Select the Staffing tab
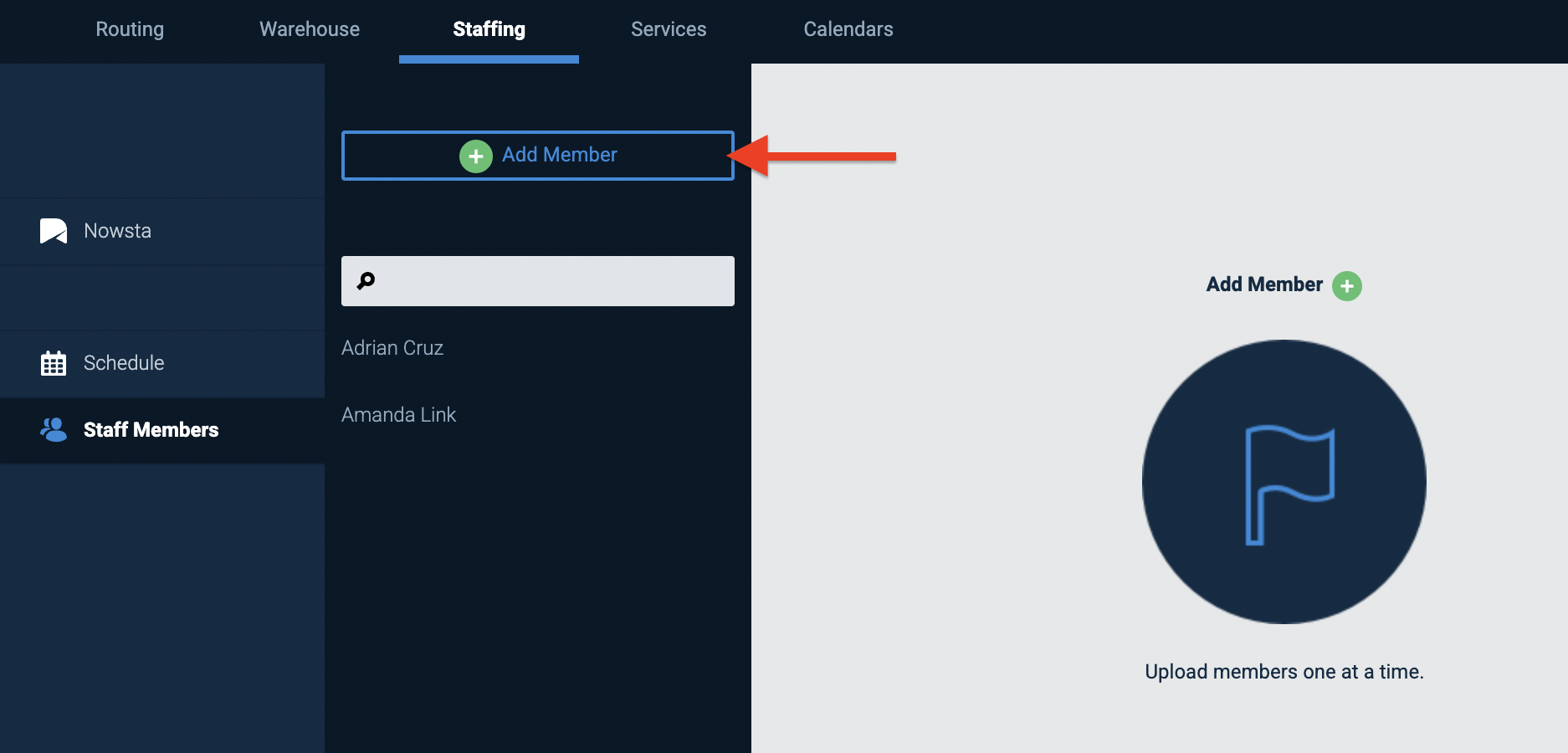1568x753 pixels. pyautogui.click(x=489, y=29)
